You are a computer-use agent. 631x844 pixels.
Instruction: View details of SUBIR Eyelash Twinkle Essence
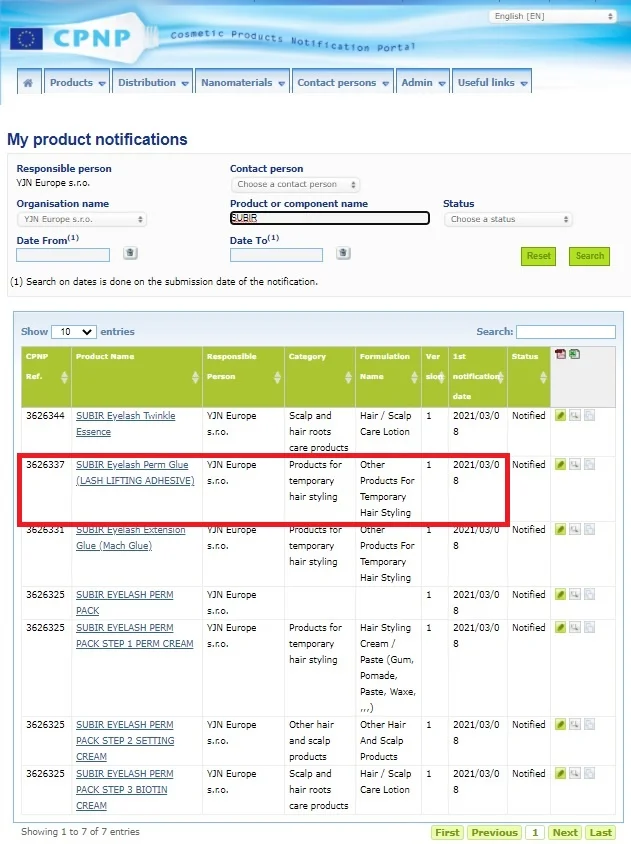click(575, 416)
